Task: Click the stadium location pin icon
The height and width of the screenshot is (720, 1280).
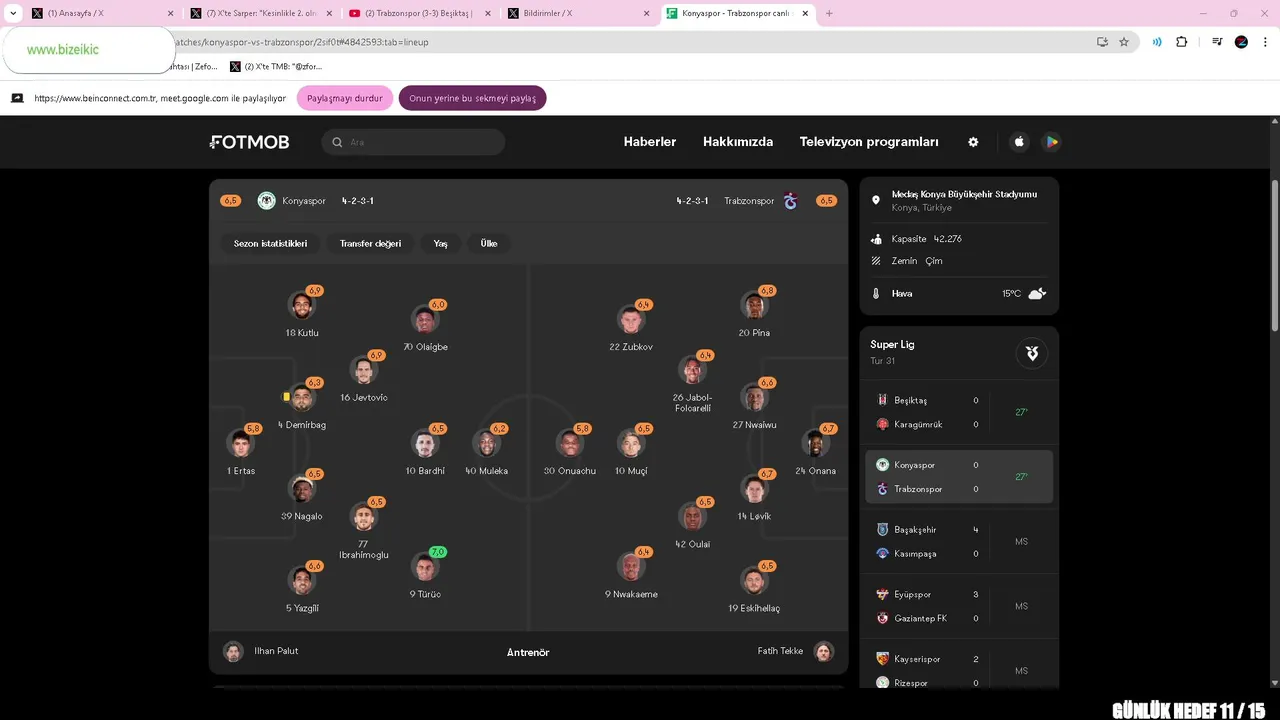Action: [x=876, y=200]
